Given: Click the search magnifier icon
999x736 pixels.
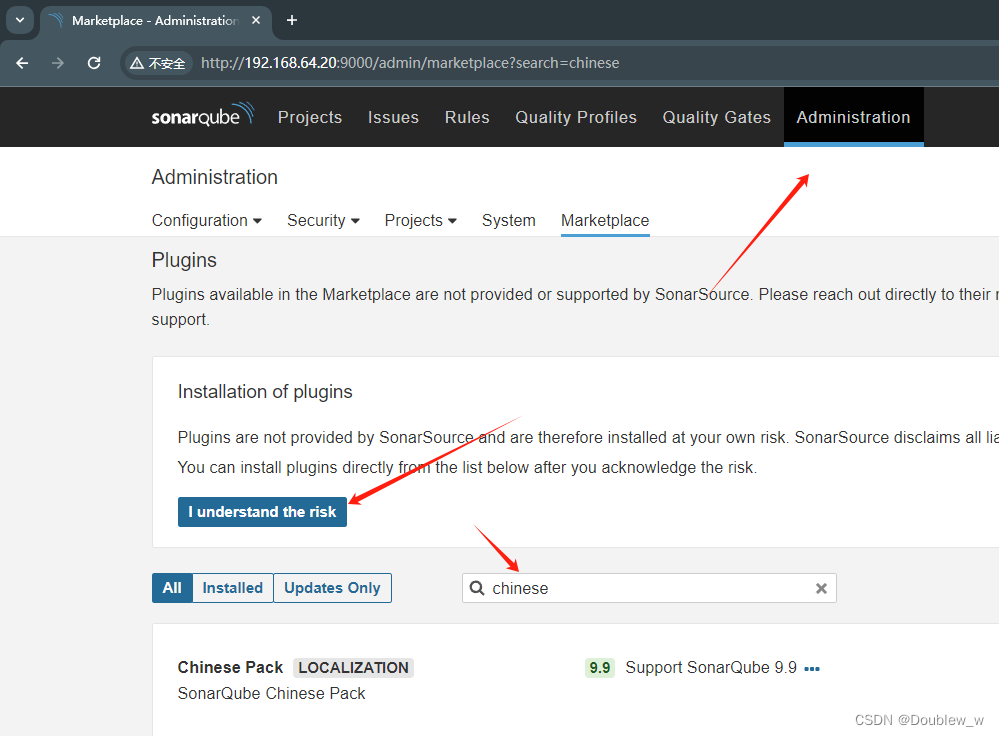Looking at the screenshot, I should [x=477, y=588].
